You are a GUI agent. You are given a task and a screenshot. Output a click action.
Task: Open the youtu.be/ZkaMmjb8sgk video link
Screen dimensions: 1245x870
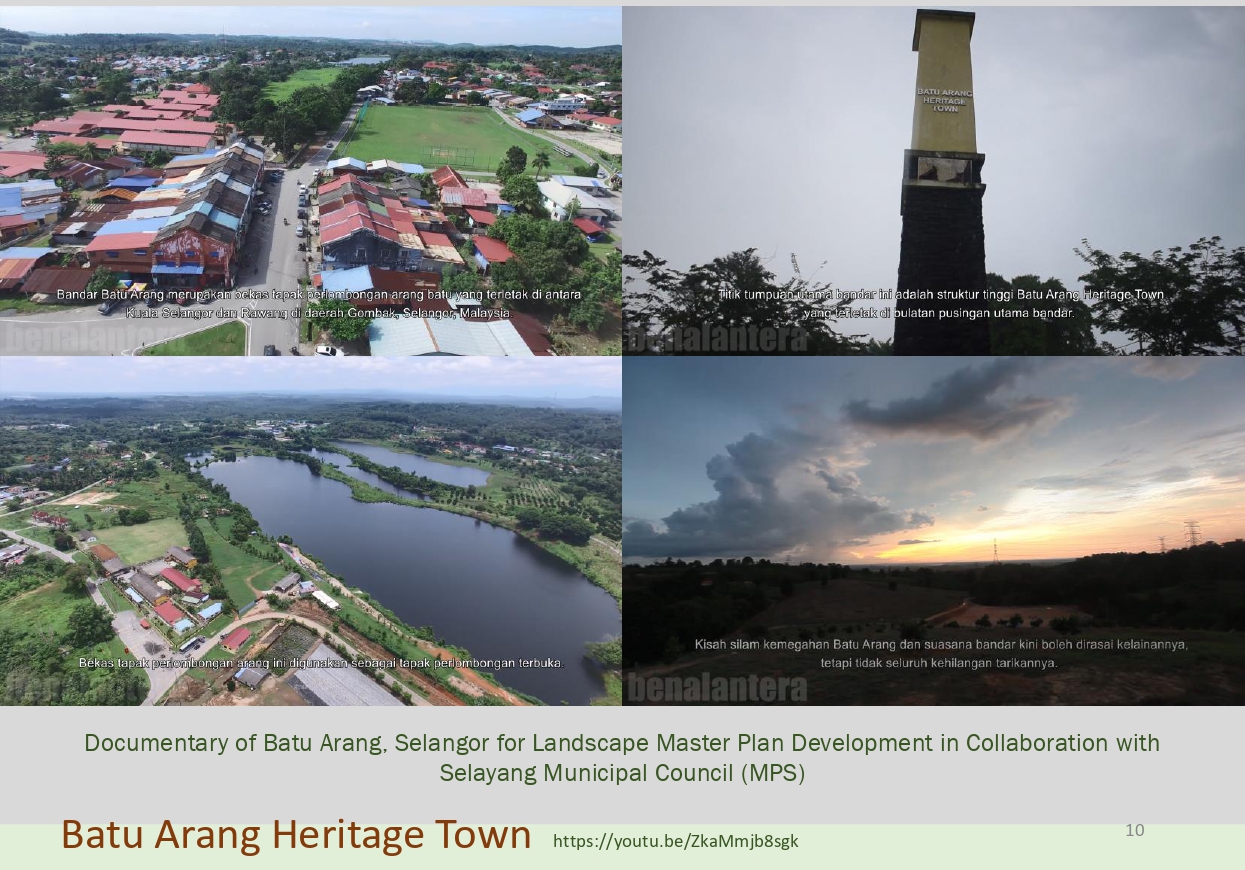coord(675,841)
